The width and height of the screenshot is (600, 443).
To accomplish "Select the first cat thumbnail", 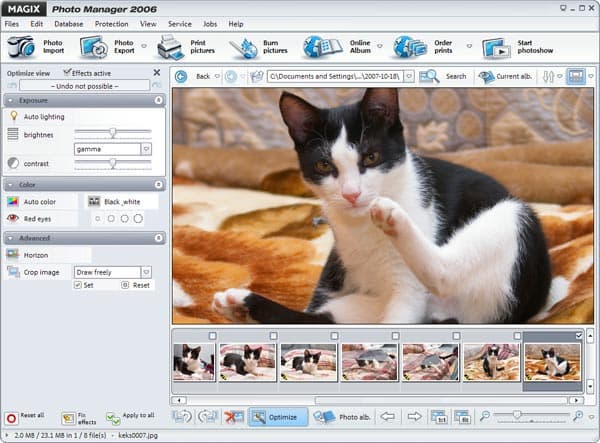I will pos(194,362).
